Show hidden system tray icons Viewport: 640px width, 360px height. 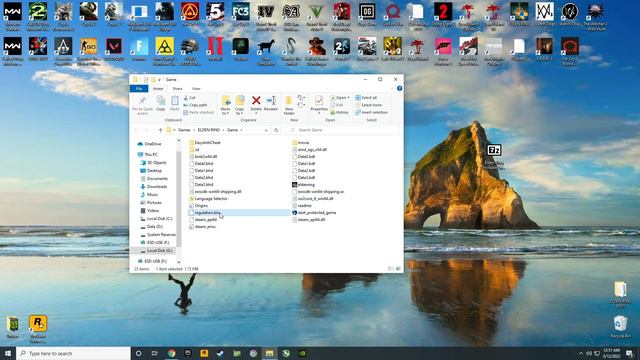coord(580,353)
